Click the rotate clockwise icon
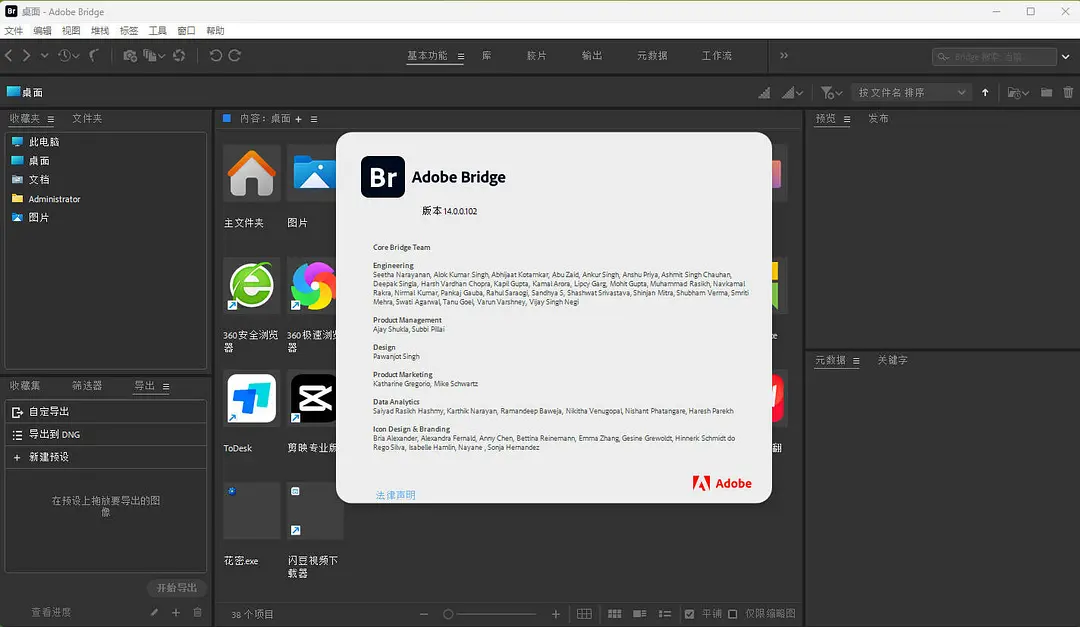 click(x=235, y=56)
